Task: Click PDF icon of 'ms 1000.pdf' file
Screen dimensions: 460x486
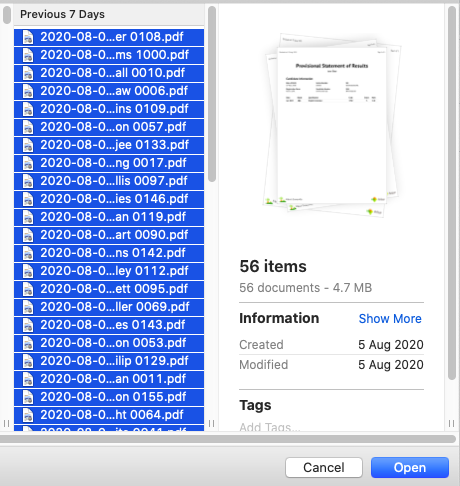Action: point(28,55)
